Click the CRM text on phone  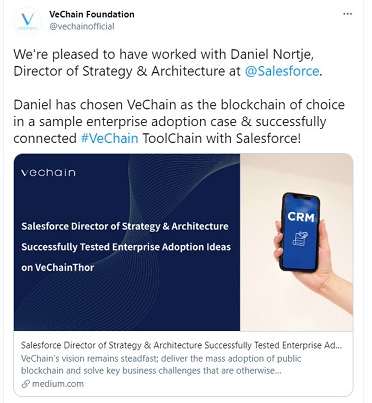[x=301, y=217]
